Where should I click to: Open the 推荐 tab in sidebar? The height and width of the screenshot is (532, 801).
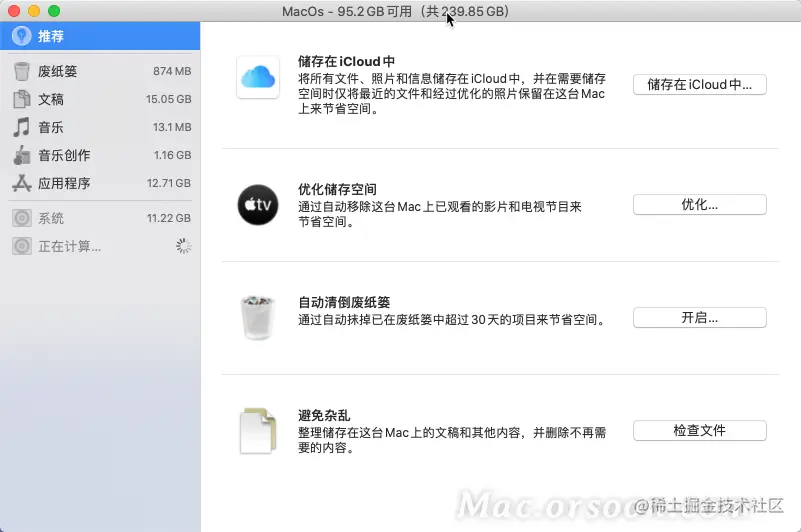tap(100, 36)
